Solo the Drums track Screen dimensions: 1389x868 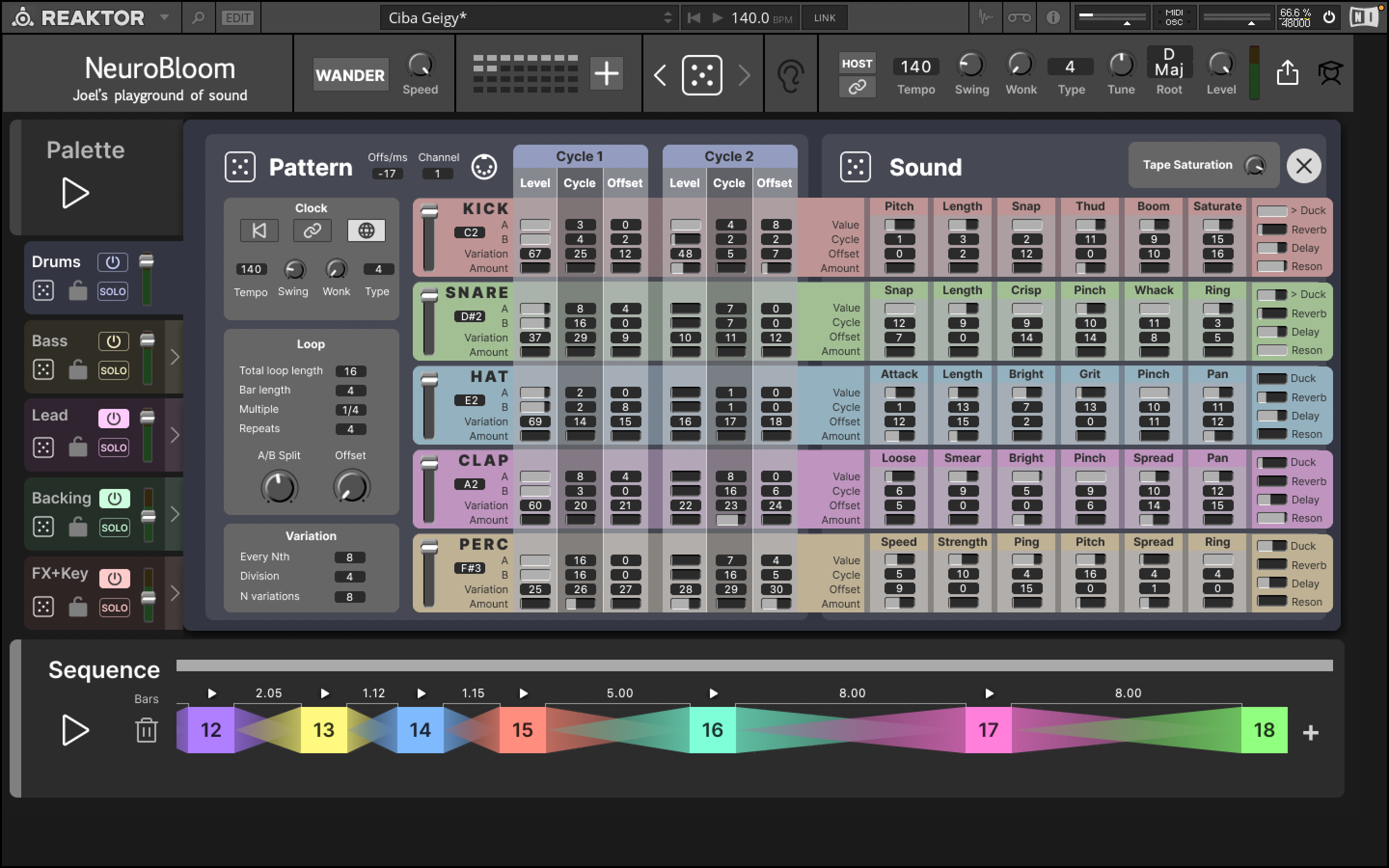112,291
